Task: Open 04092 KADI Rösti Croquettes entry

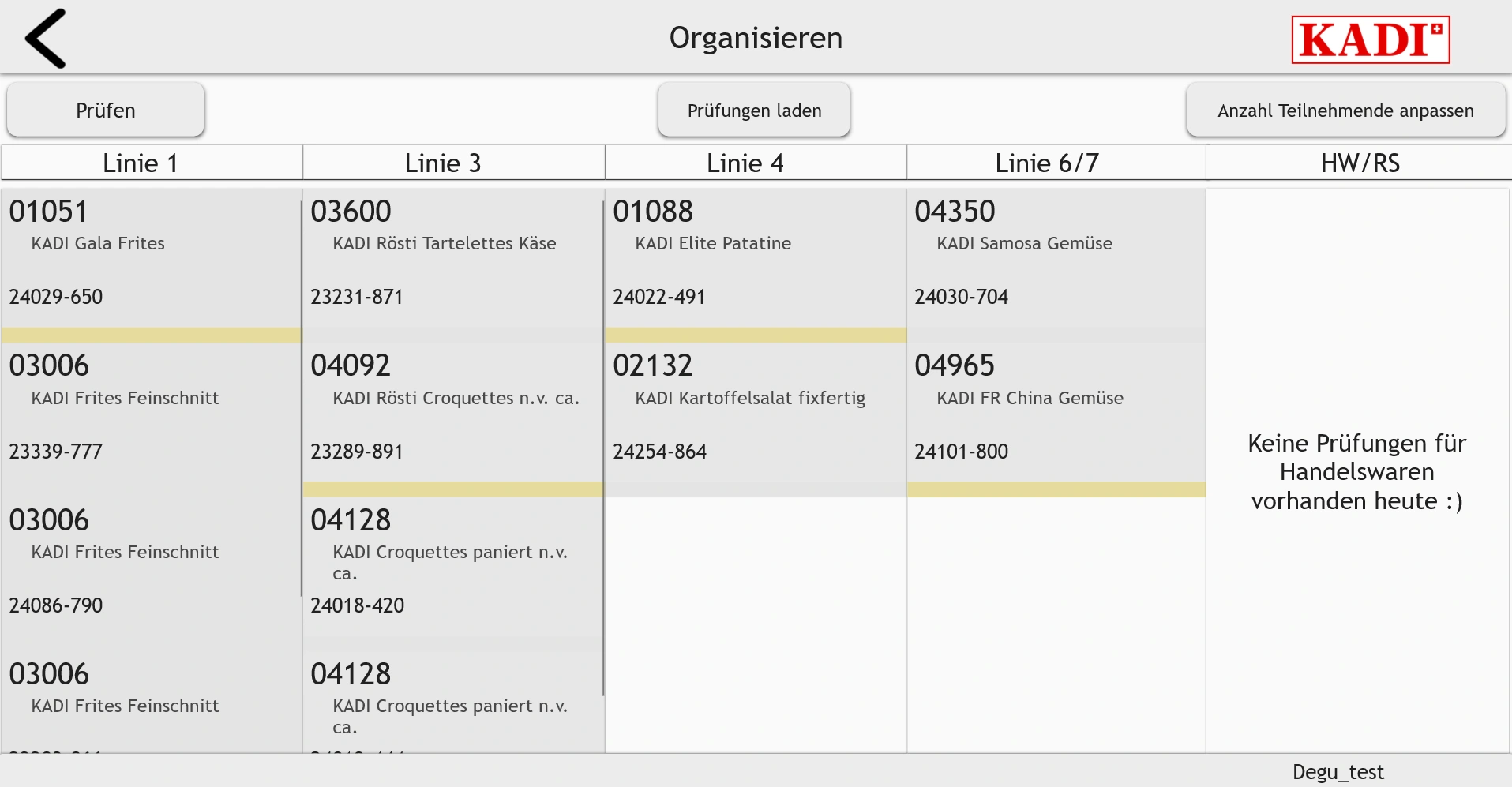Action: [x=452, y=412]
